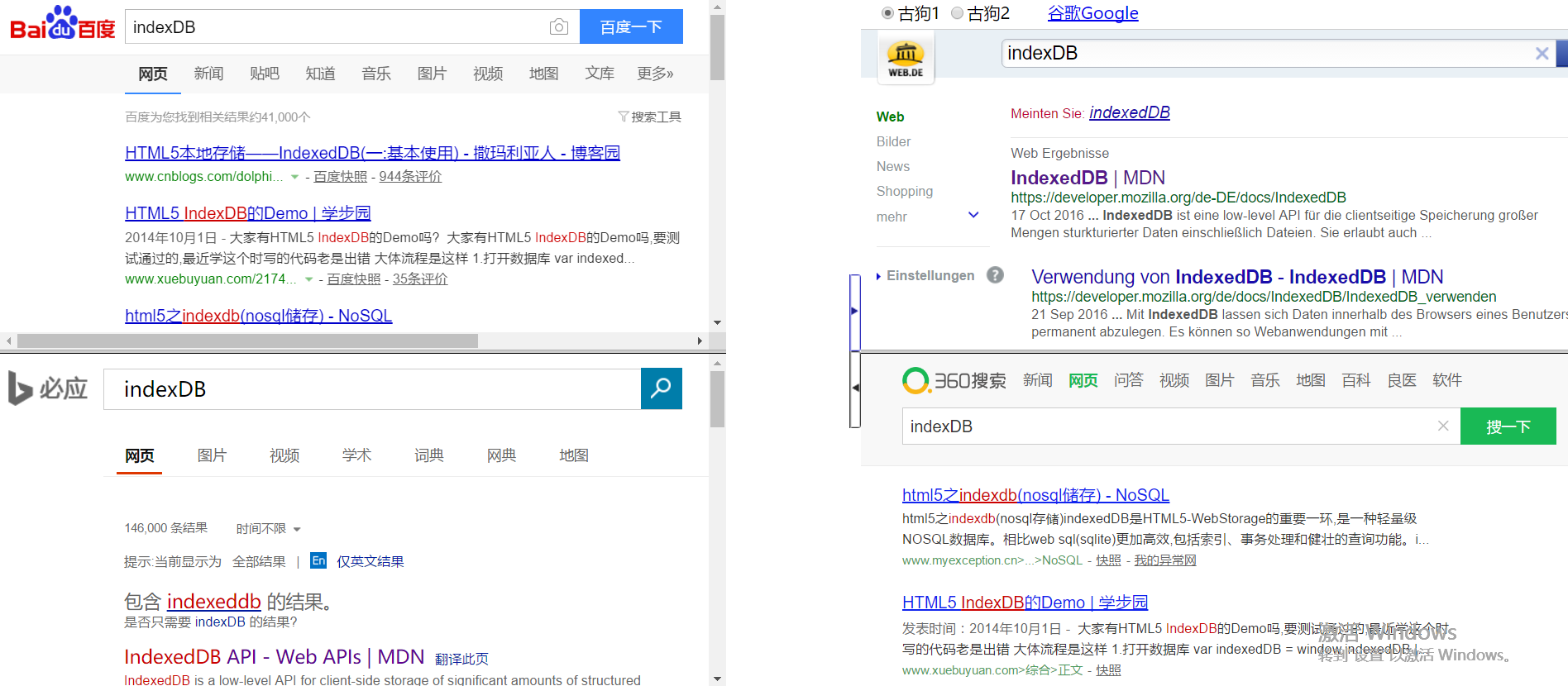Open Baidu 百度快照 for cnblogs result

click(340, 177)
